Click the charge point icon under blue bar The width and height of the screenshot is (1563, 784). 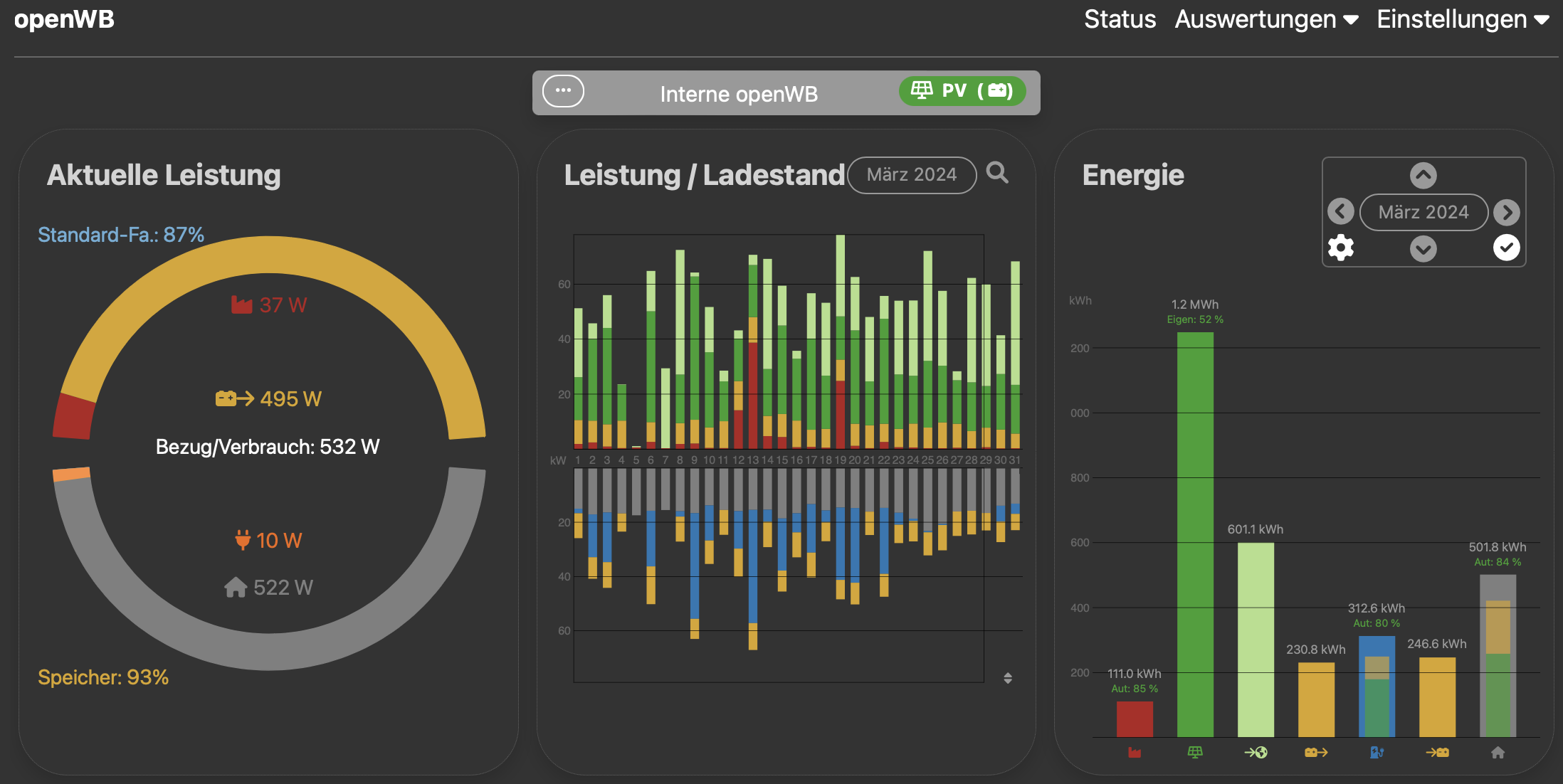1377,752
